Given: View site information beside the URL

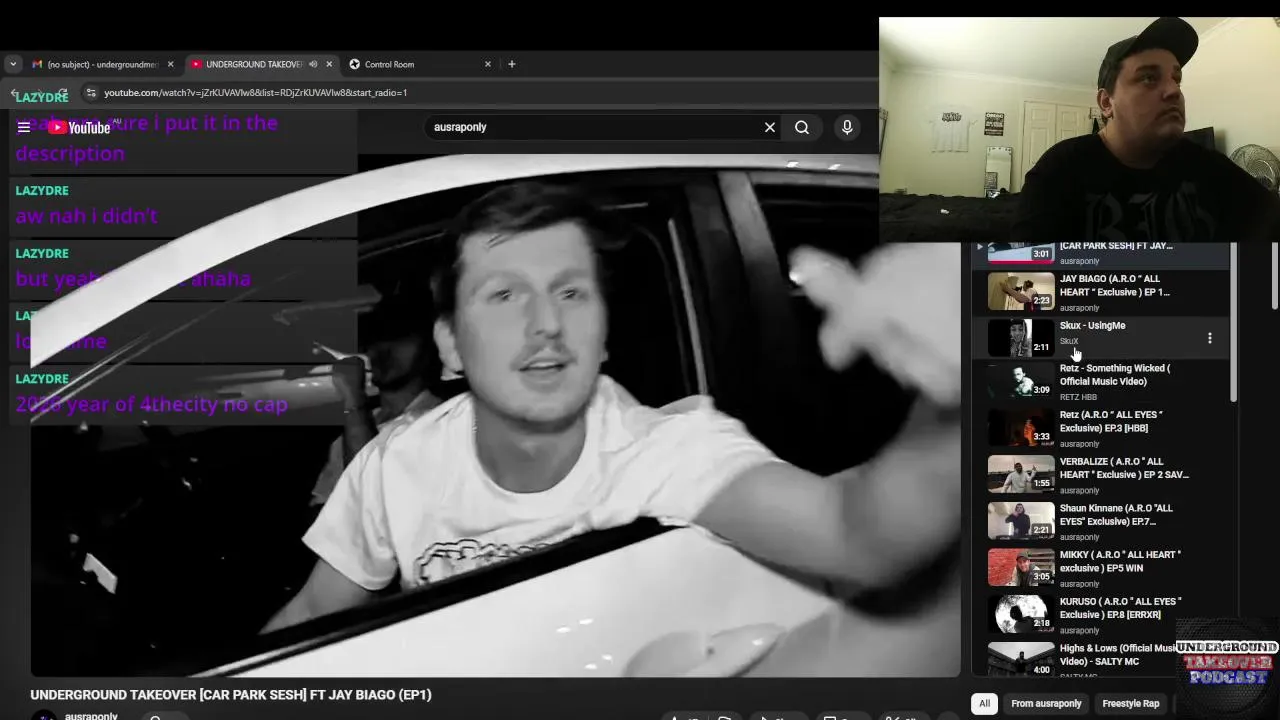Looking at the screenshot, I should (x=91, y=93).
